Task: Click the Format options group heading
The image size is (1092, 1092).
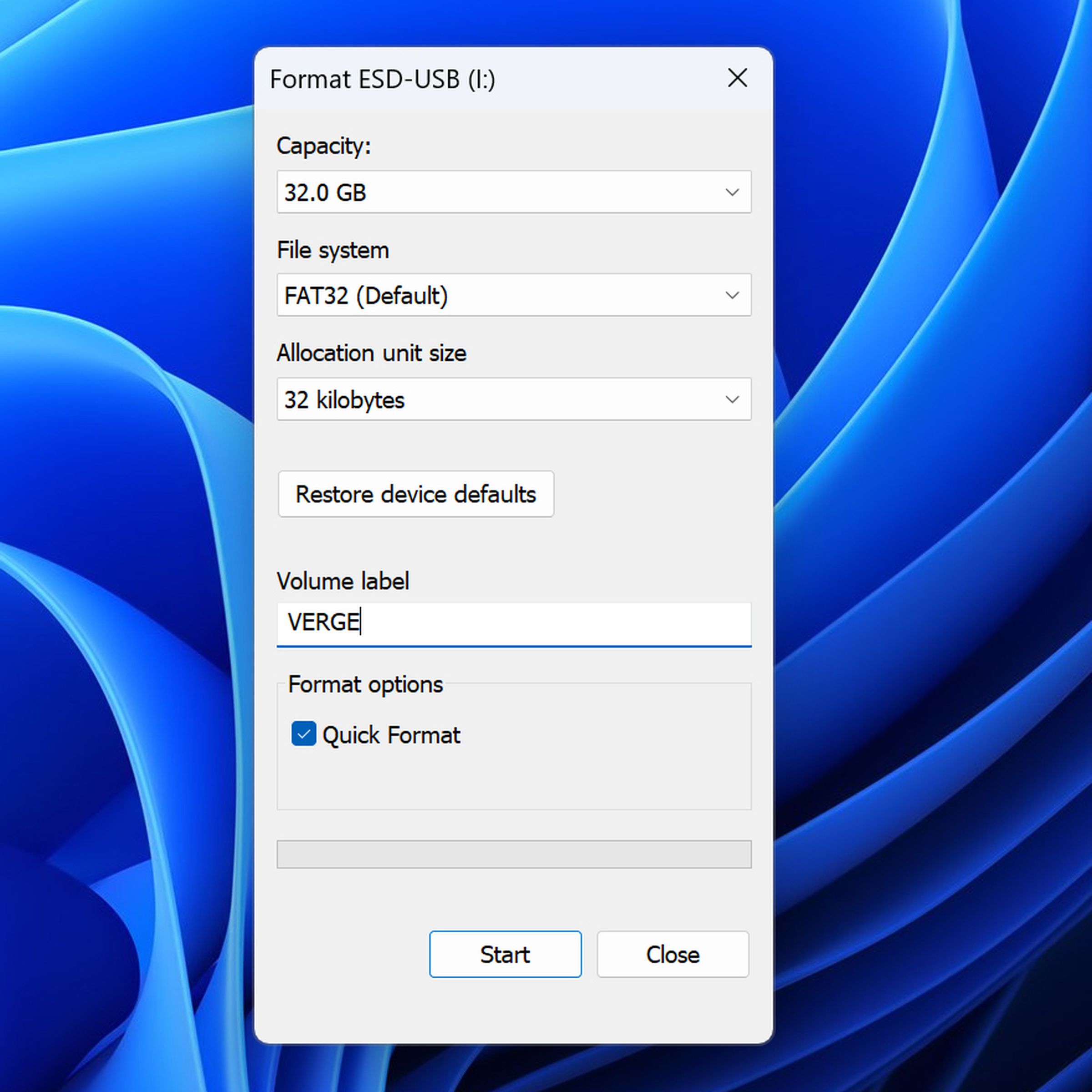Action: (366, 684)
